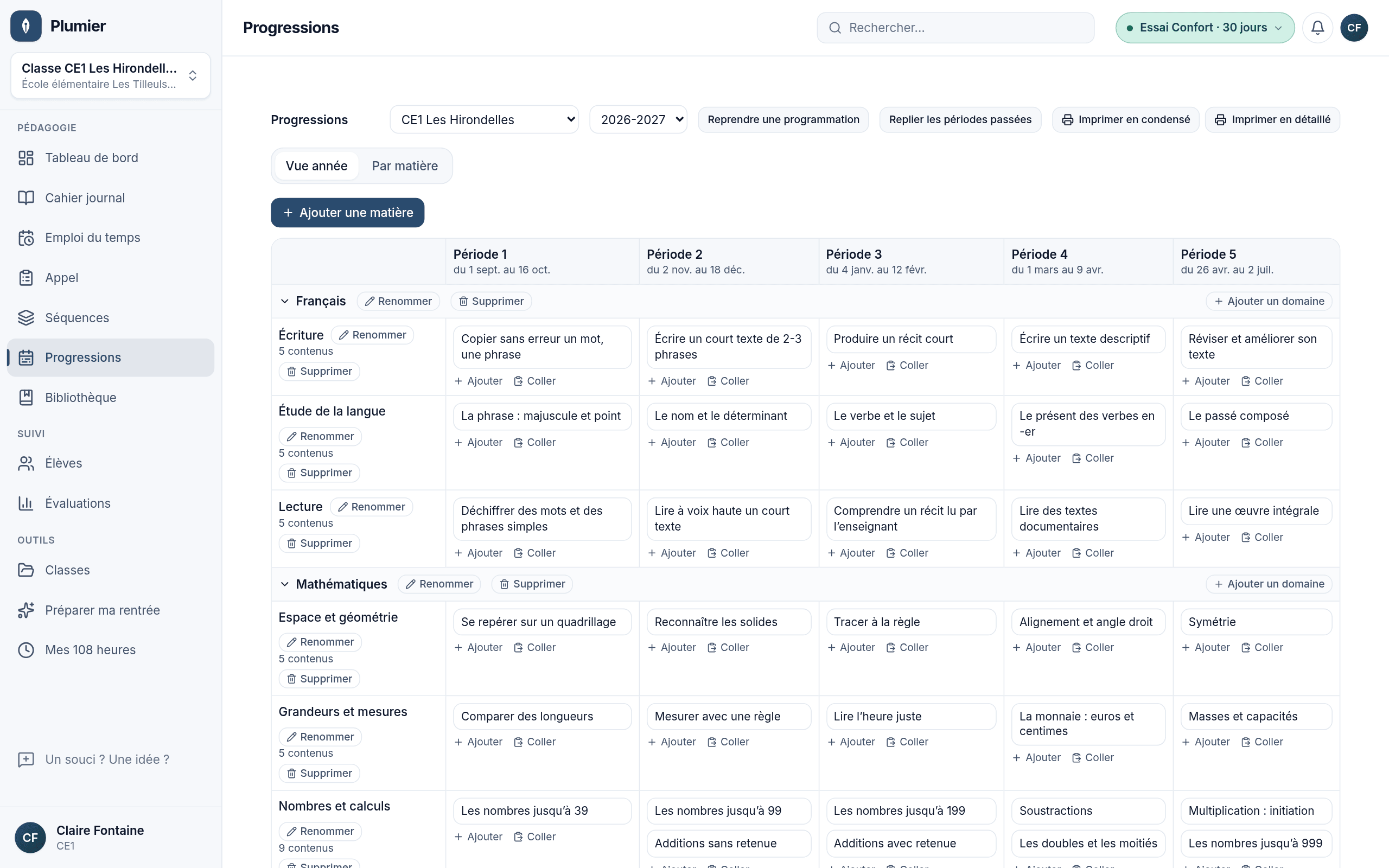Switch to Par matière tab
The height and width of the screenshot is (868, 1389).
405,166
